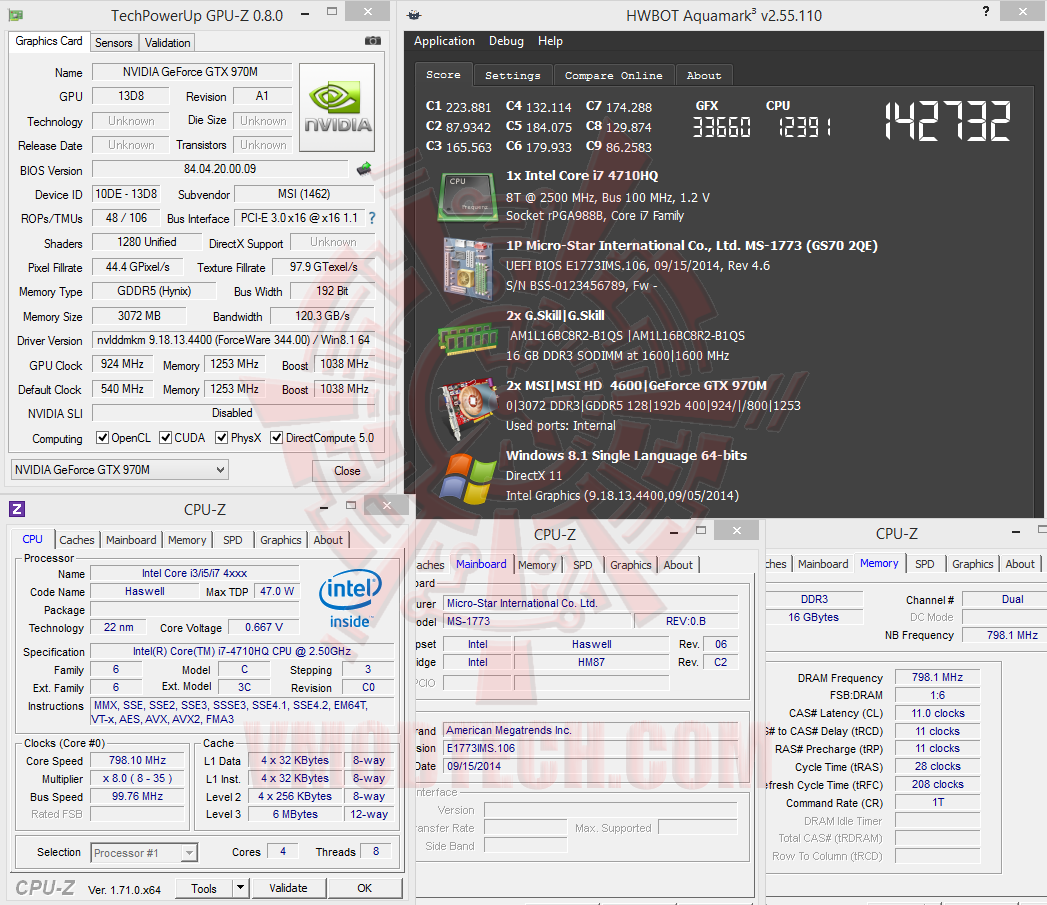Open About tab in left CPU-Z window
This screenshot has height=905, width=1047.
tap(328, 540)
